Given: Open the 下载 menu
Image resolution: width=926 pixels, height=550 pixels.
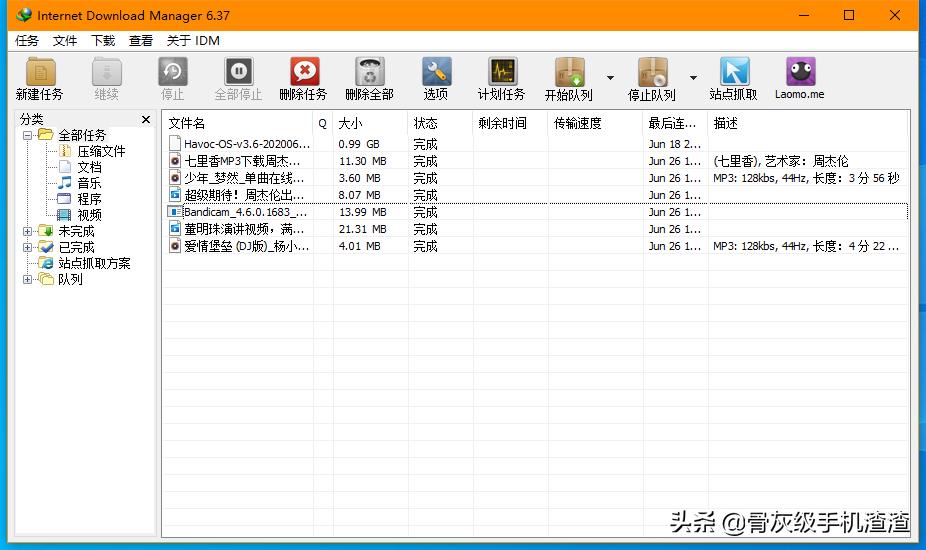Looking at the screenshot, I should pos(103,40).
